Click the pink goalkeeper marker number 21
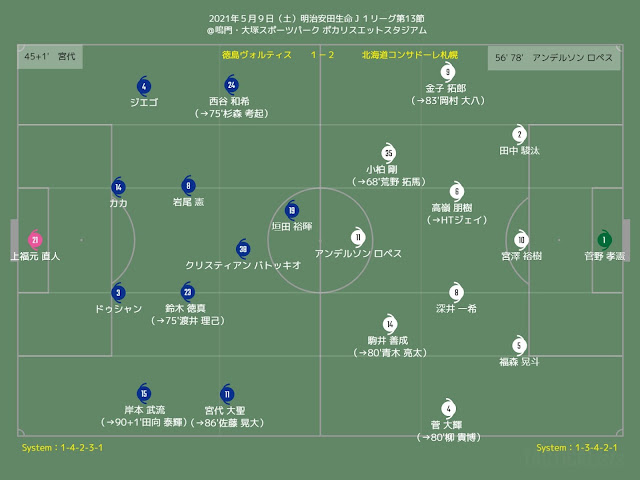The width and height of the screenshot is (640, 480). [35, 240]
